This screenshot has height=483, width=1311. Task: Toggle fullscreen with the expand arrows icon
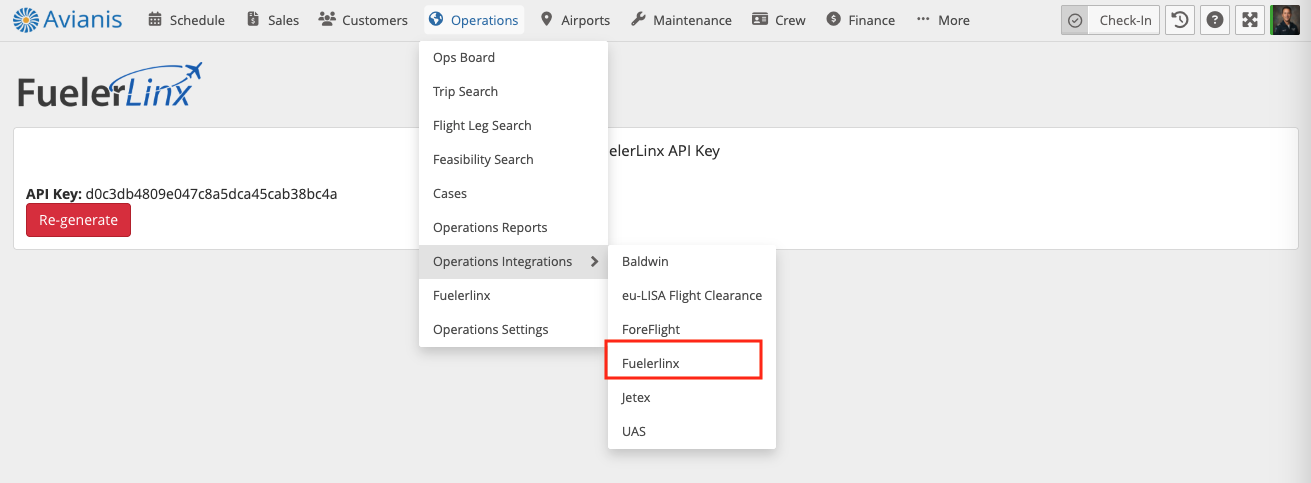[1249, 20]
